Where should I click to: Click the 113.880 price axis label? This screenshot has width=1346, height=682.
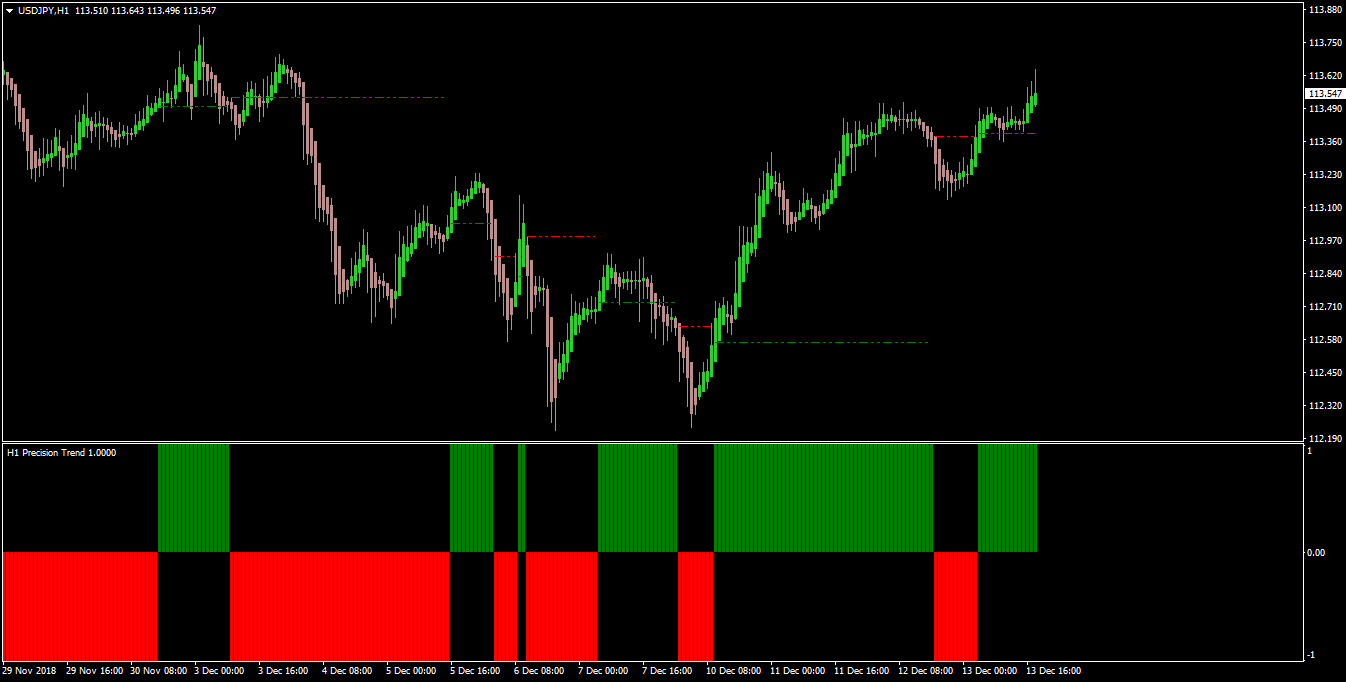[1324, 10]
